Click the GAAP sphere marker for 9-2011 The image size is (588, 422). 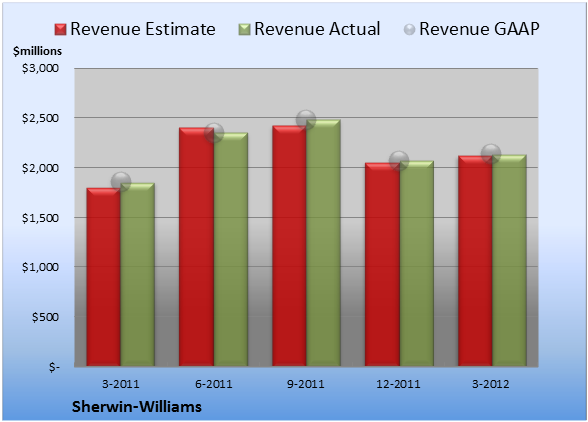[306, 120]
